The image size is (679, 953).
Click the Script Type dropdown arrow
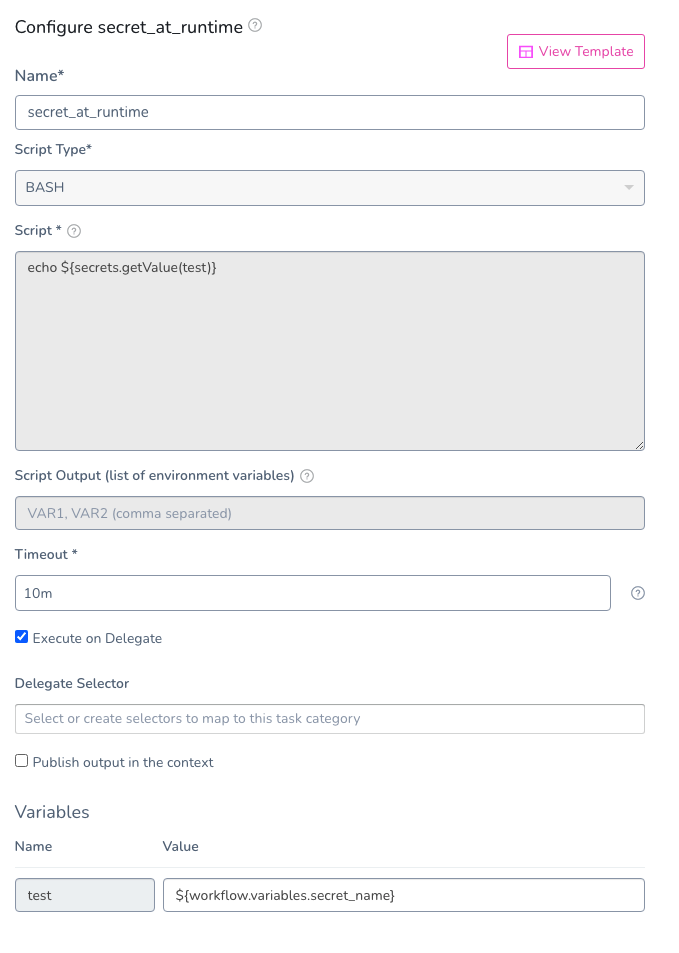coord(629,187)
